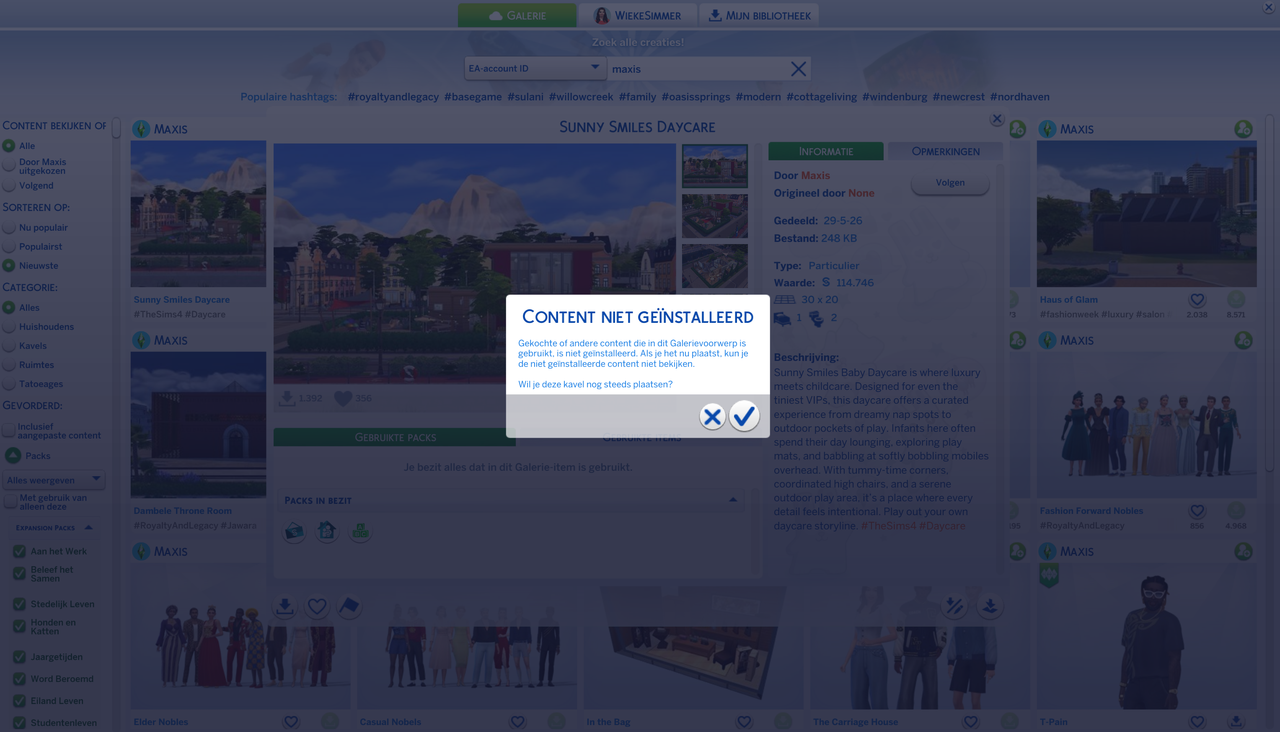Screen dimensions: 1280x732
Task: Open the EA-account ID search dropdown
Action: 535,68
